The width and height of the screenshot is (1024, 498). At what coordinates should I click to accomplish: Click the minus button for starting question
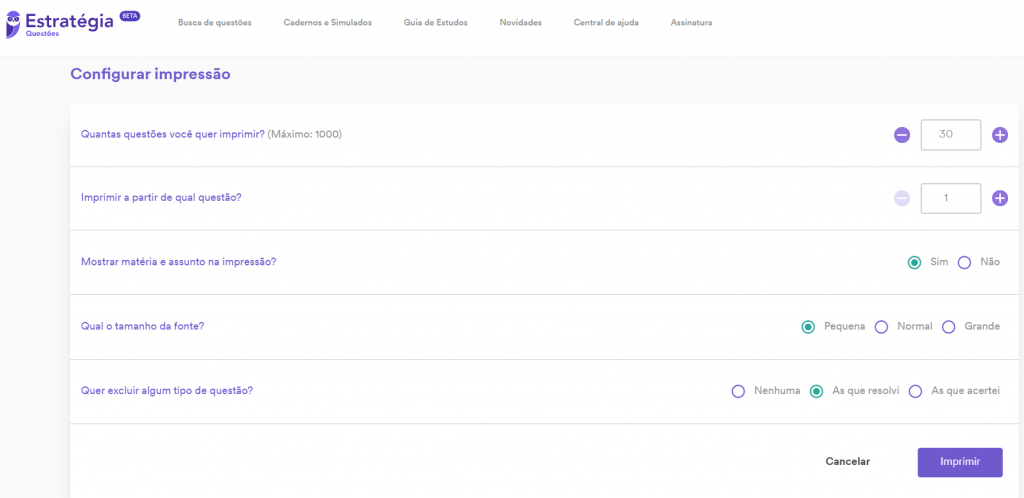pos(902,198)
